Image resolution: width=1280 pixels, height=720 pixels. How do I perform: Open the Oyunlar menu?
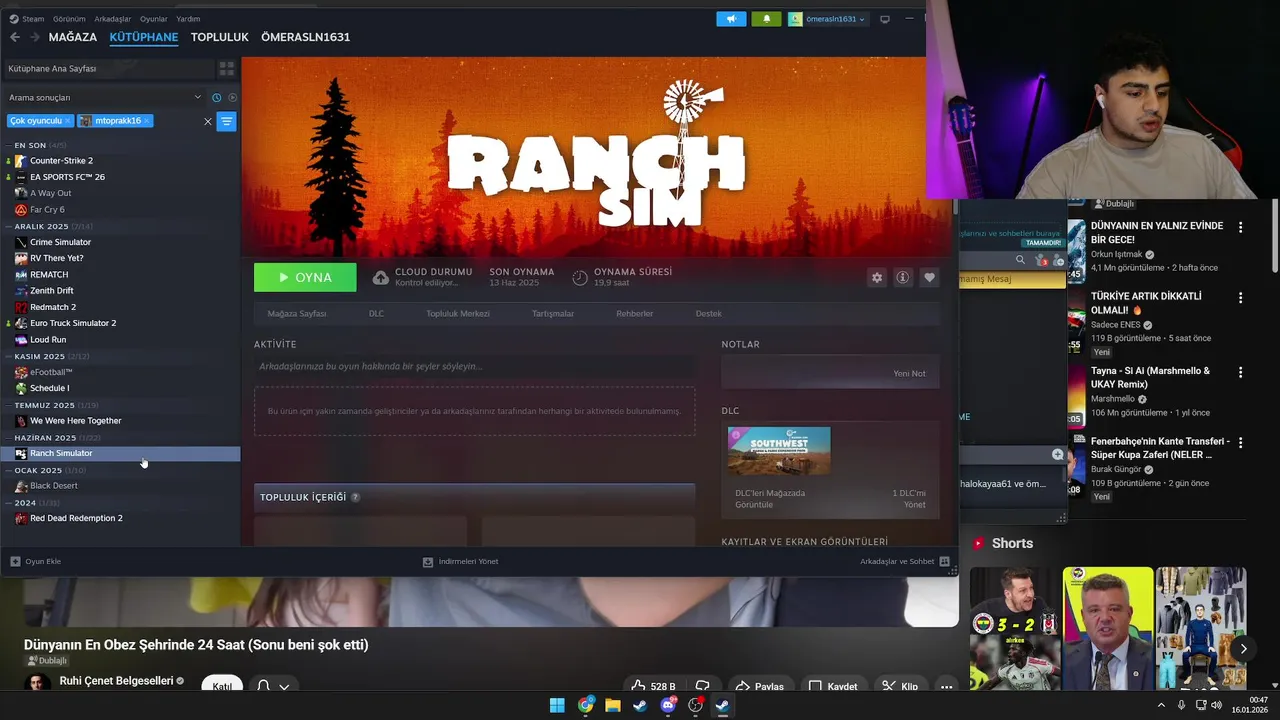click(x=154, y=19)
